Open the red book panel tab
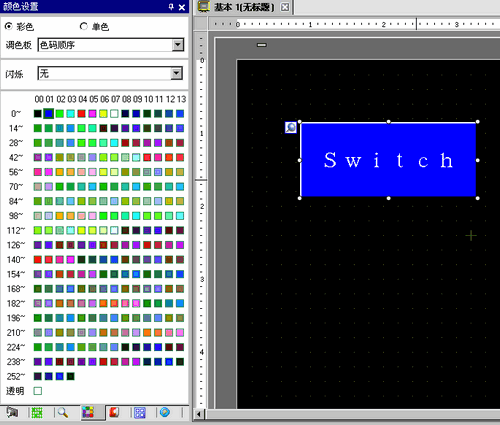 coord(114,413)
